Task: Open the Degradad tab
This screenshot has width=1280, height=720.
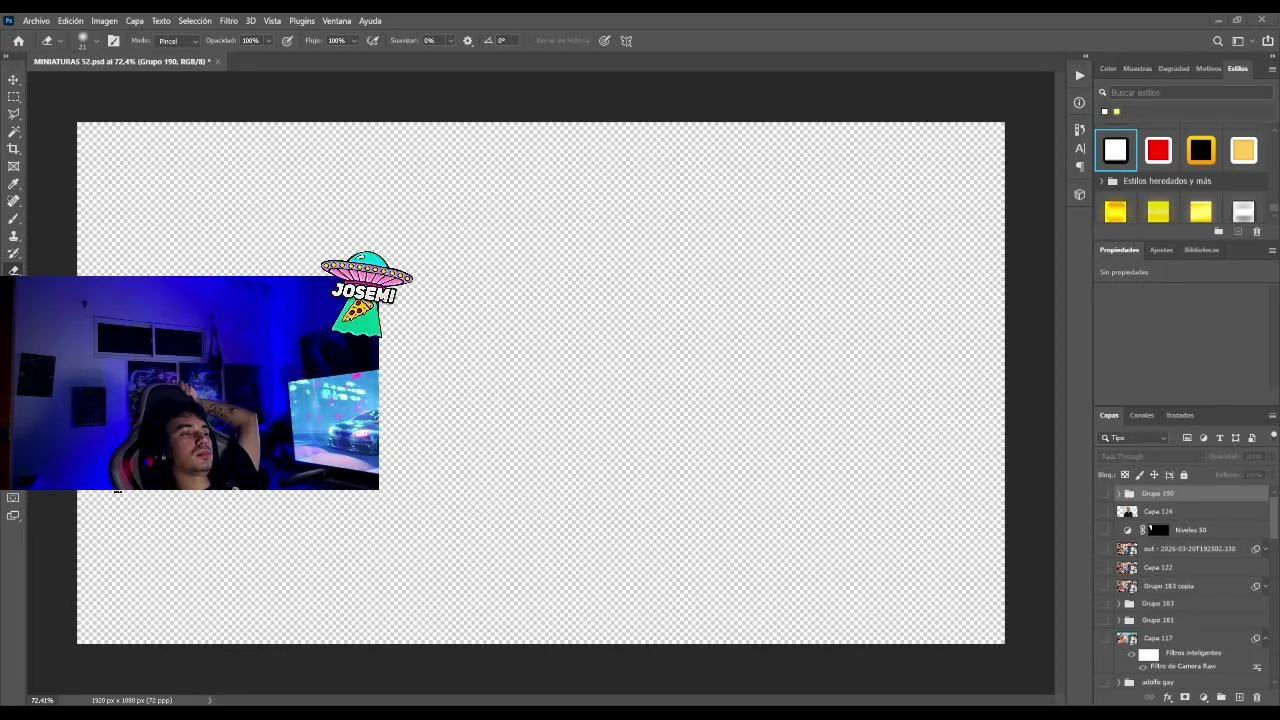Action: coord(1174,69)
